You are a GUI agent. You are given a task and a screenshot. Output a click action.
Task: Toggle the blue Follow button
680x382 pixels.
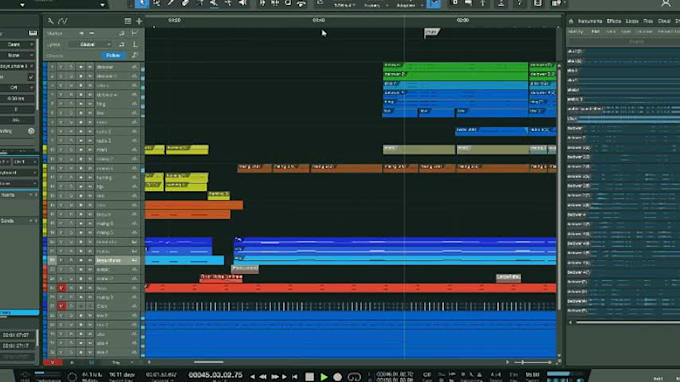pos(113,56)
